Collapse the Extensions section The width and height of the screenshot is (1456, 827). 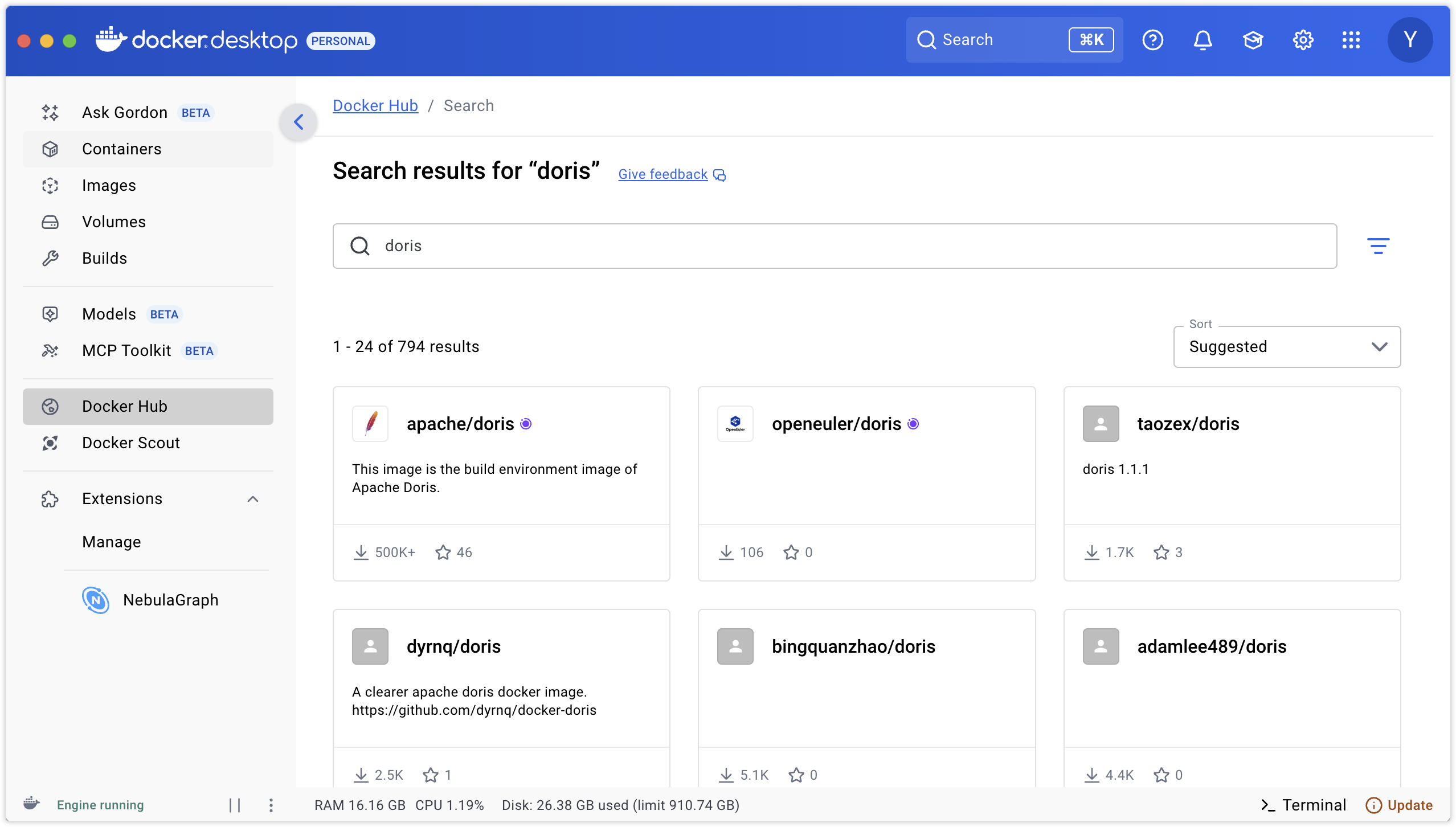pos(253,499)
